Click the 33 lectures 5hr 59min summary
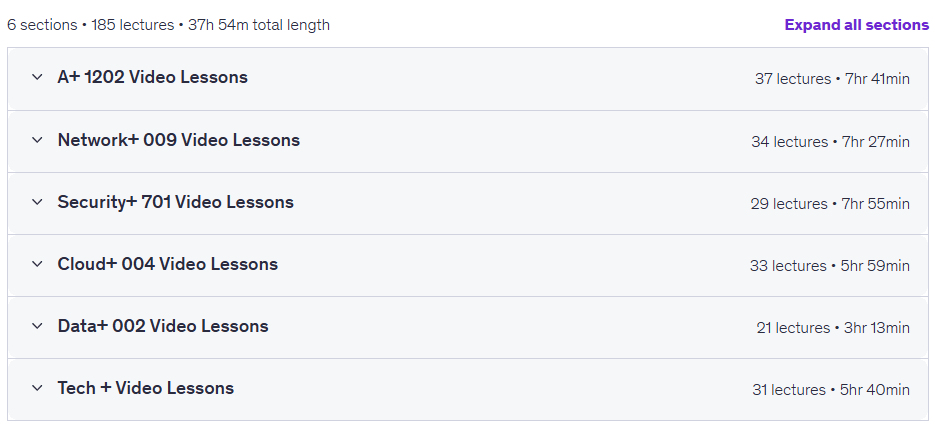The image size is (935, 427). (829, 266)
